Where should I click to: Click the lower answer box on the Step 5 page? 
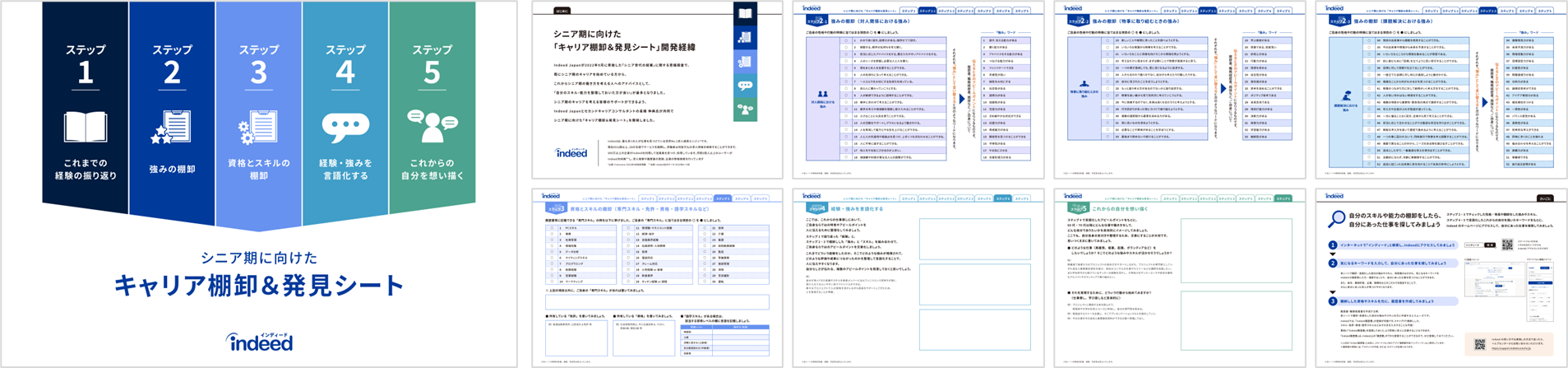[1237, 323]
